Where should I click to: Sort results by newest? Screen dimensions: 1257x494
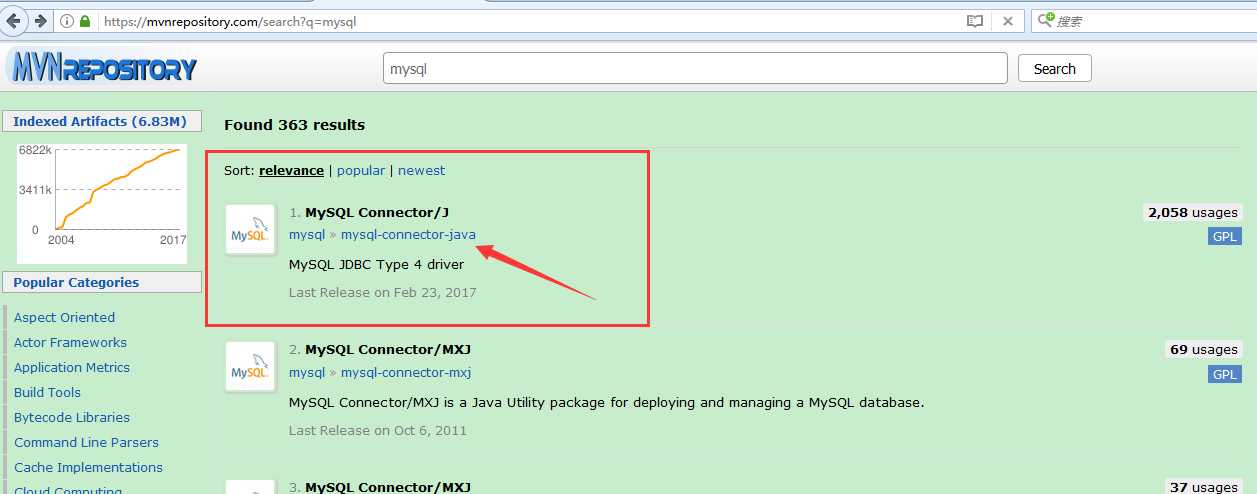point(421,170)
